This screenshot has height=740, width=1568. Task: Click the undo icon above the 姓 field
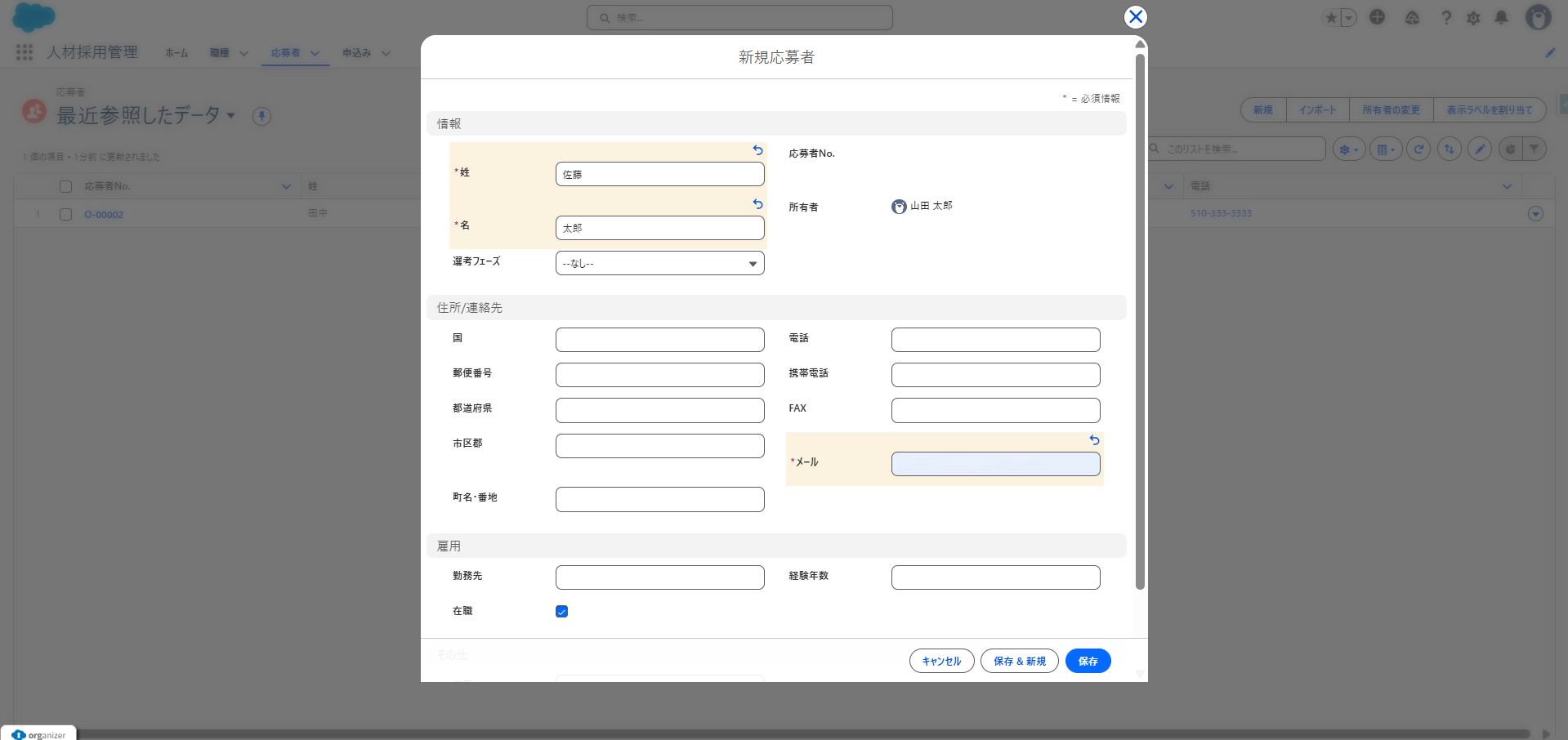(757, 150)
